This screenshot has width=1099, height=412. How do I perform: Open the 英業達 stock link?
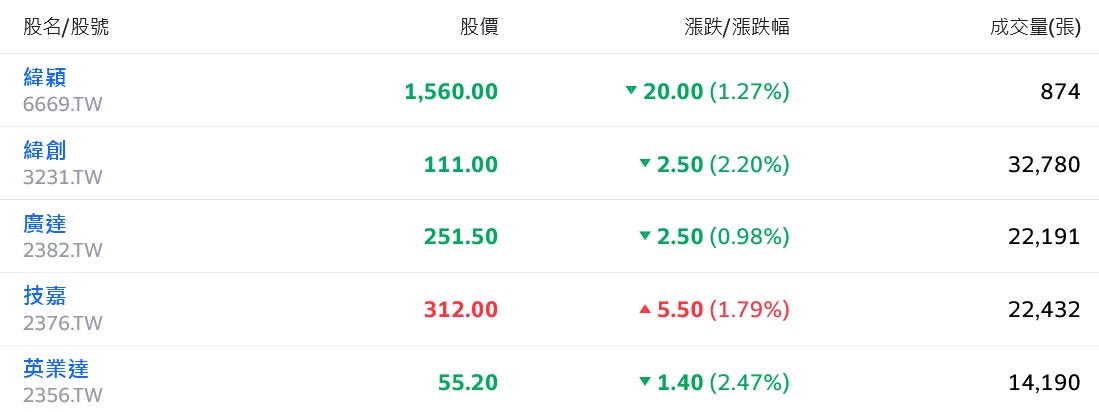click(55, 369)
